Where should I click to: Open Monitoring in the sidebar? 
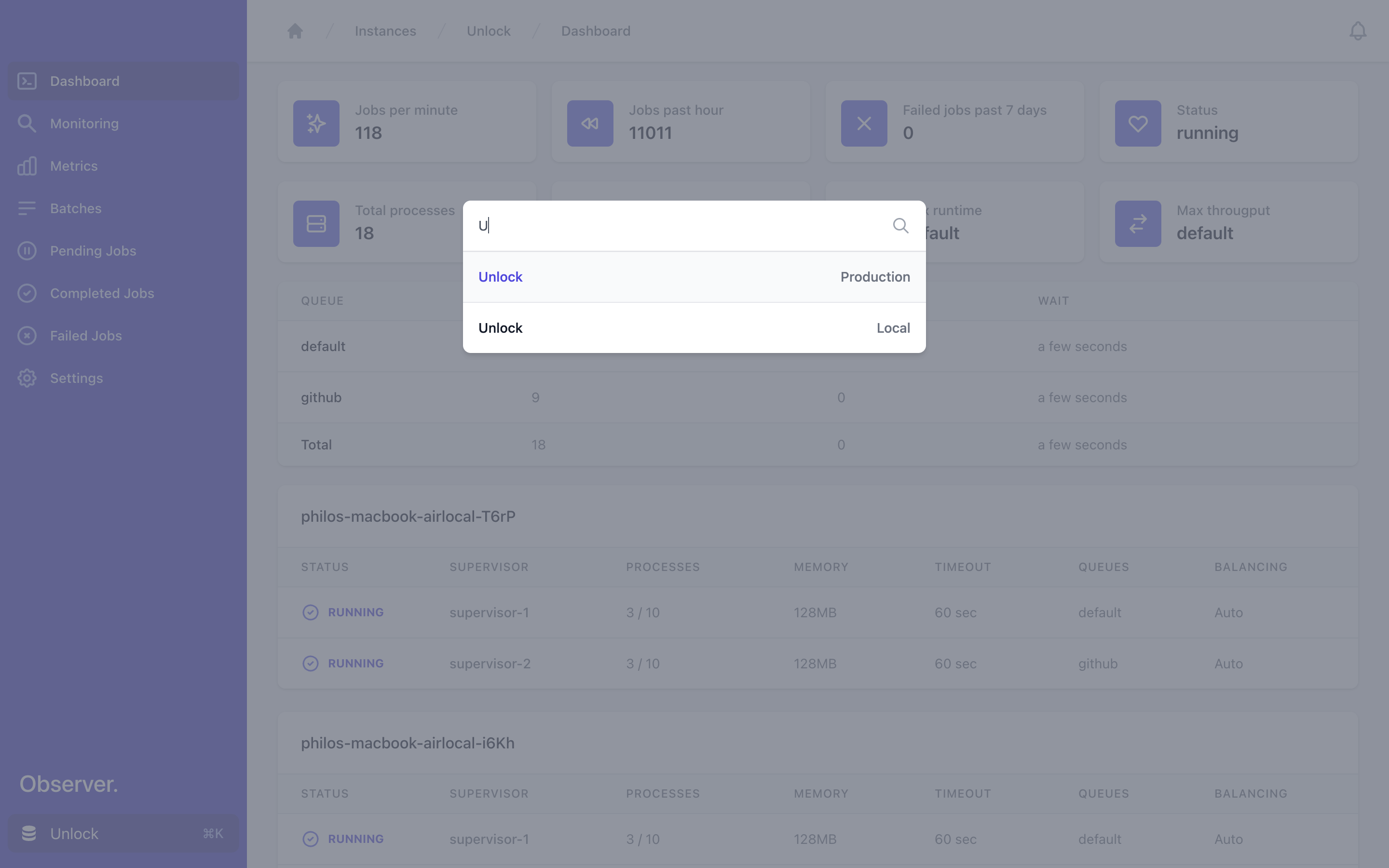84,123
